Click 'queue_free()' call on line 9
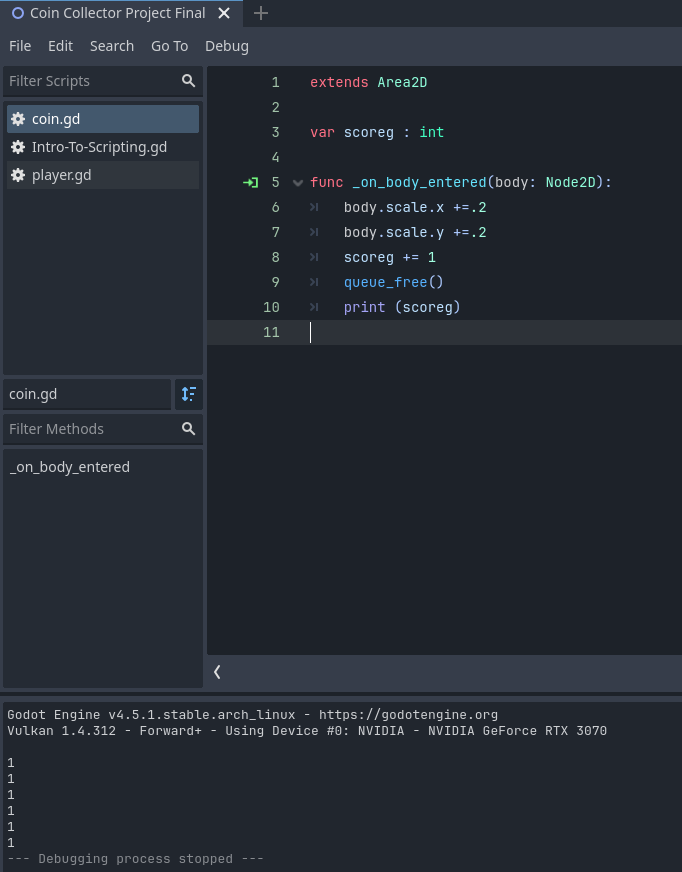 (x=394, y=283)
